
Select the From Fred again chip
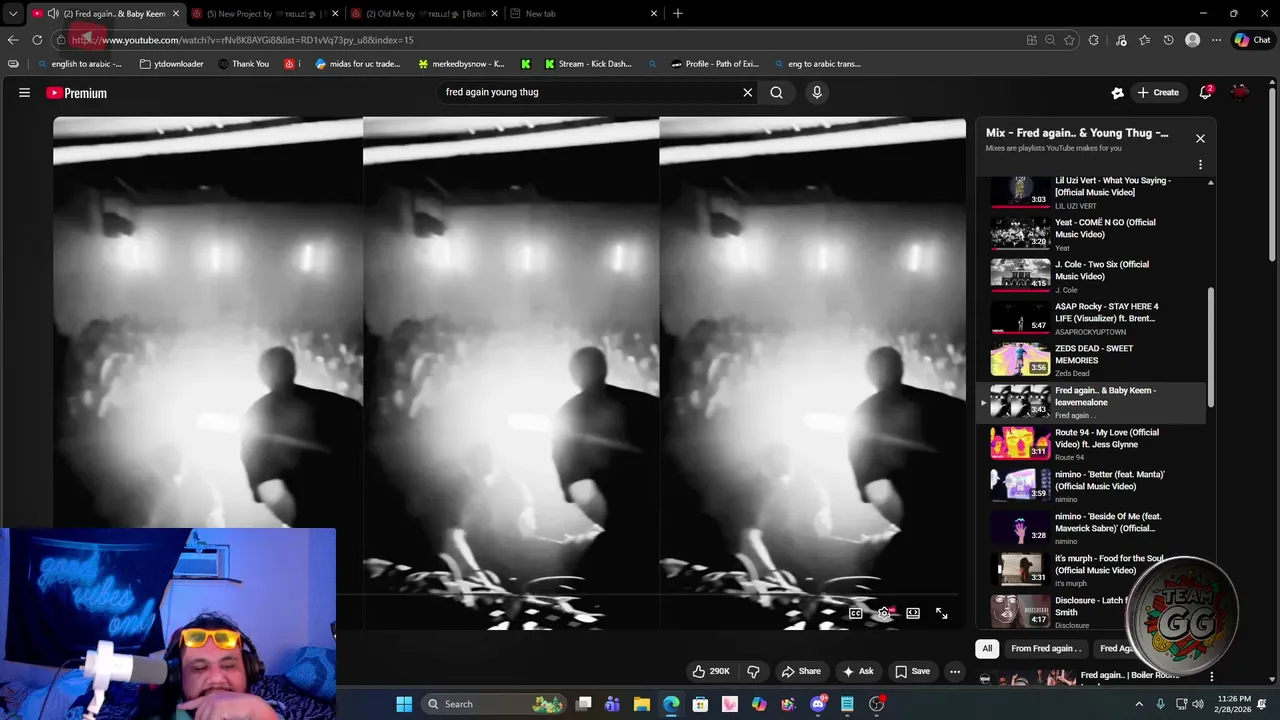(x=1046, y=648)
